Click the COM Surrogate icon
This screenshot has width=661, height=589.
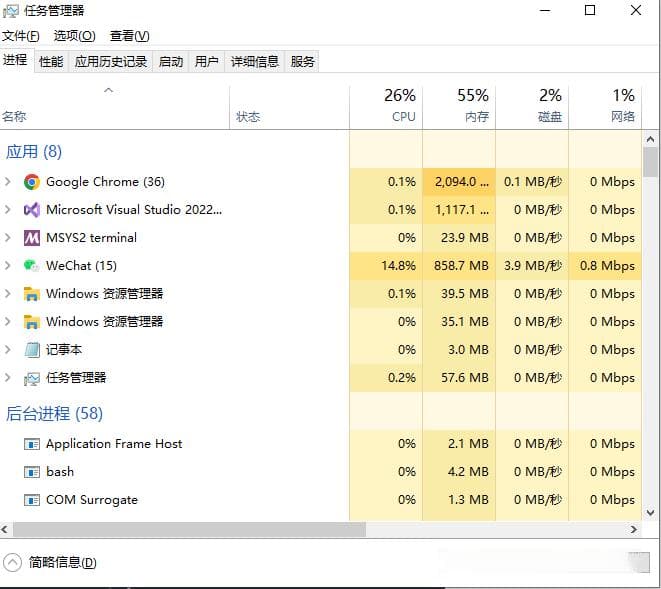32,500
